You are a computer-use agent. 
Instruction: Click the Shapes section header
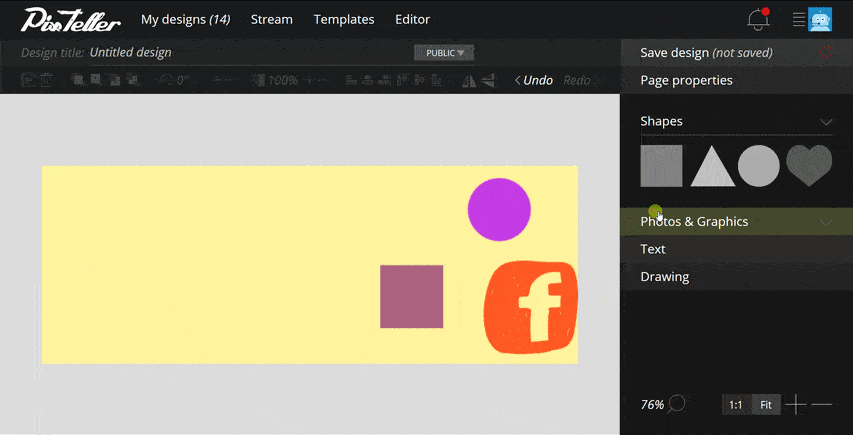[737, 121]
